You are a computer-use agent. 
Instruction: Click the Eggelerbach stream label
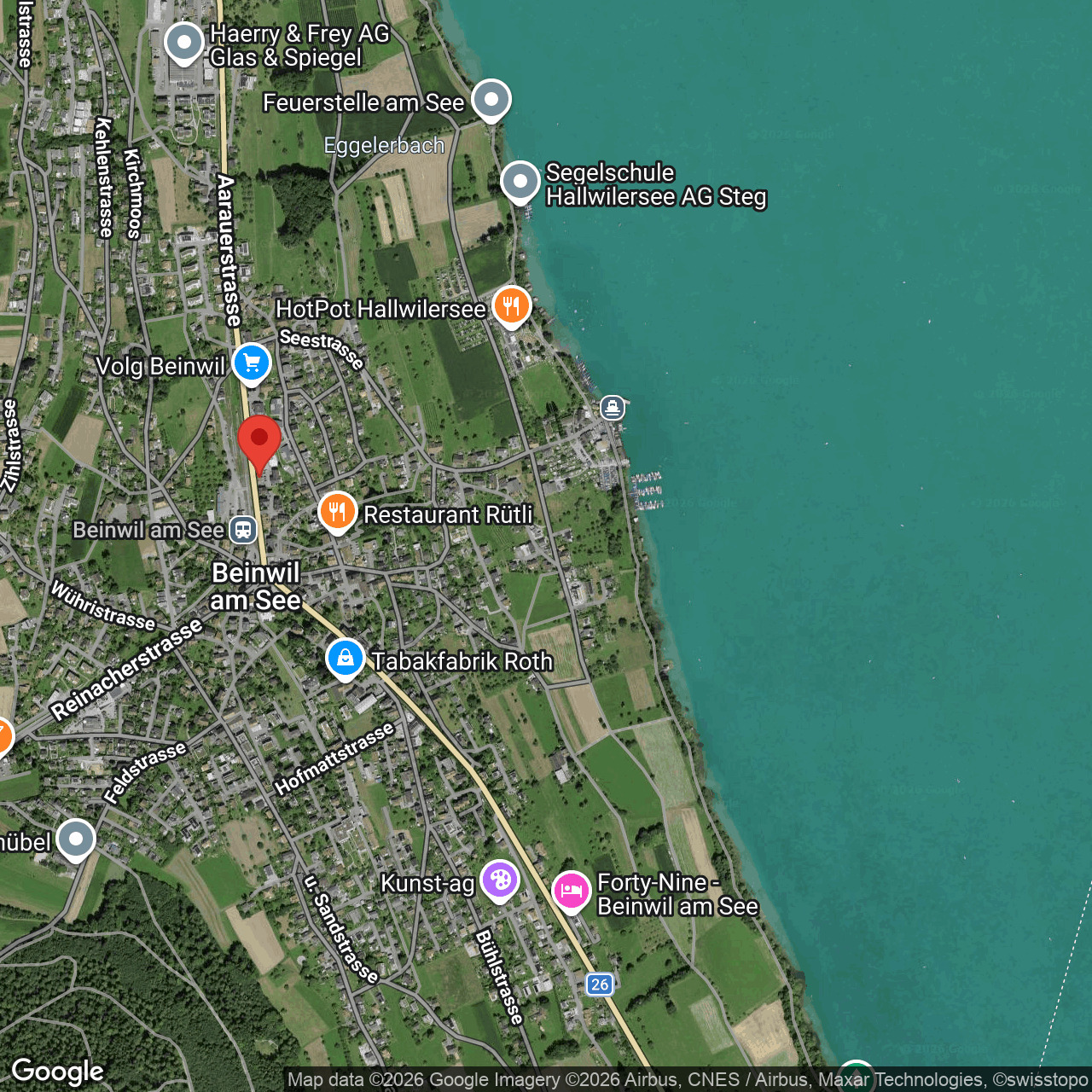(x=384, y=146)
